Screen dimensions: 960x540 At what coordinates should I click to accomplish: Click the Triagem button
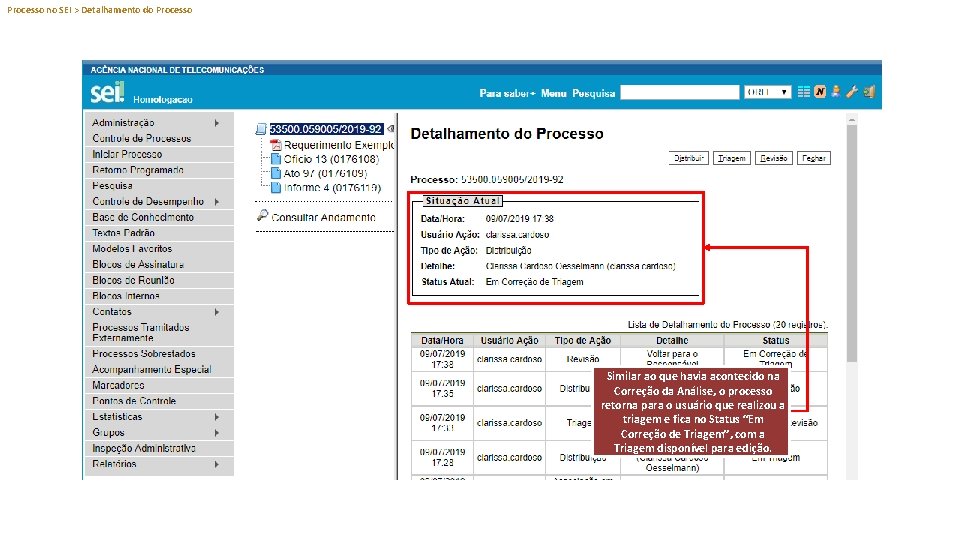(x=732, y=159)
